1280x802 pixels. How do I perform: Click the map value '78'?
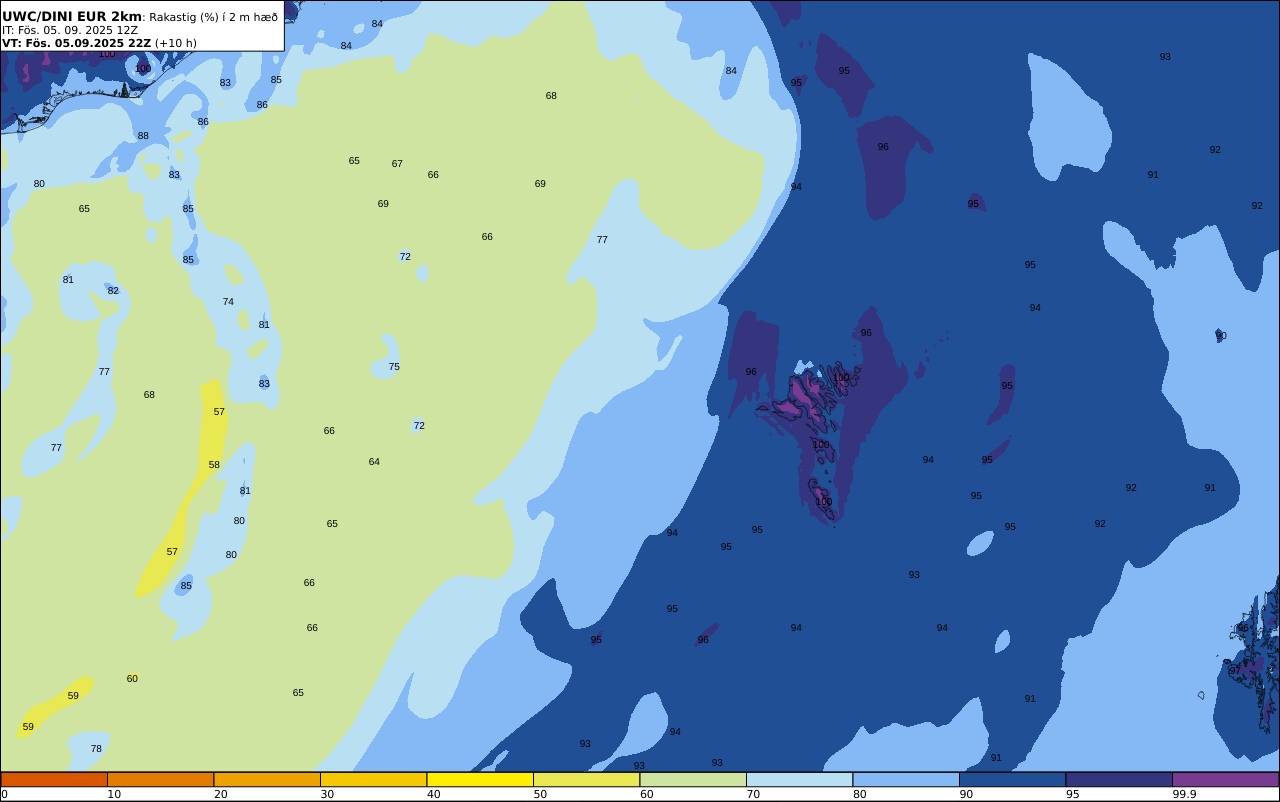pyautogui.click(x=96, y=749)
